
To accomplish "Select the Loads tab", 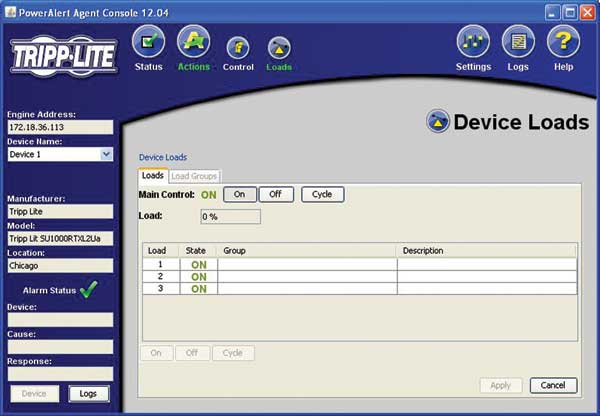I will (x=153, y=175).
